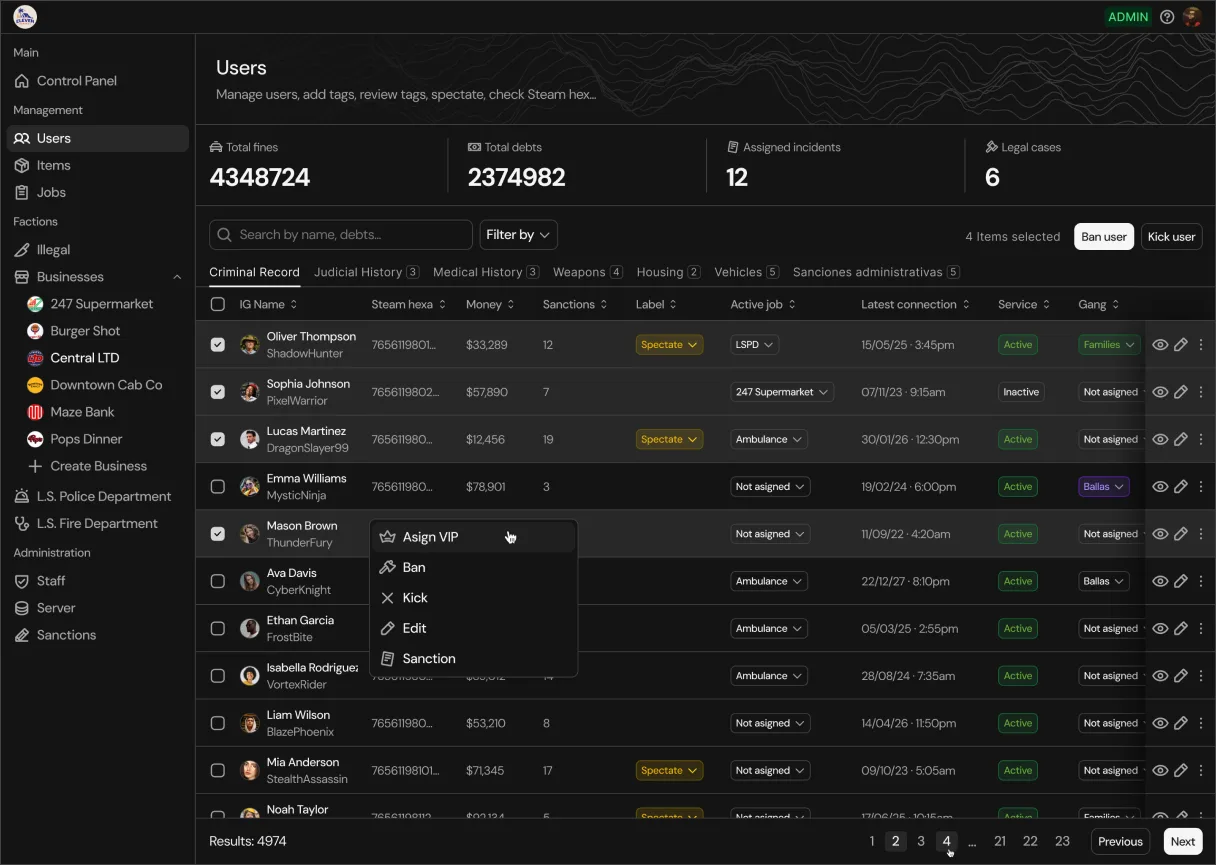1216x865 pixels.
Task: Open more options for Oliver Thompson
Action: click(1201, 345)
